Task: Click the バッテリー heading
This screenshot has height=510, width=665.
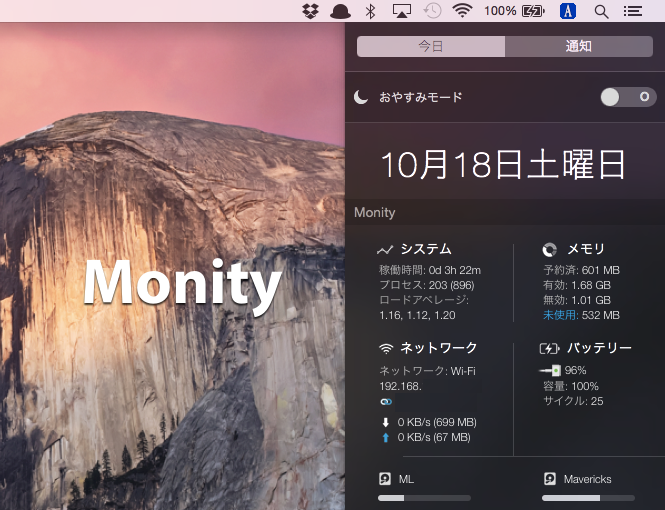Action: coord(600,348)
